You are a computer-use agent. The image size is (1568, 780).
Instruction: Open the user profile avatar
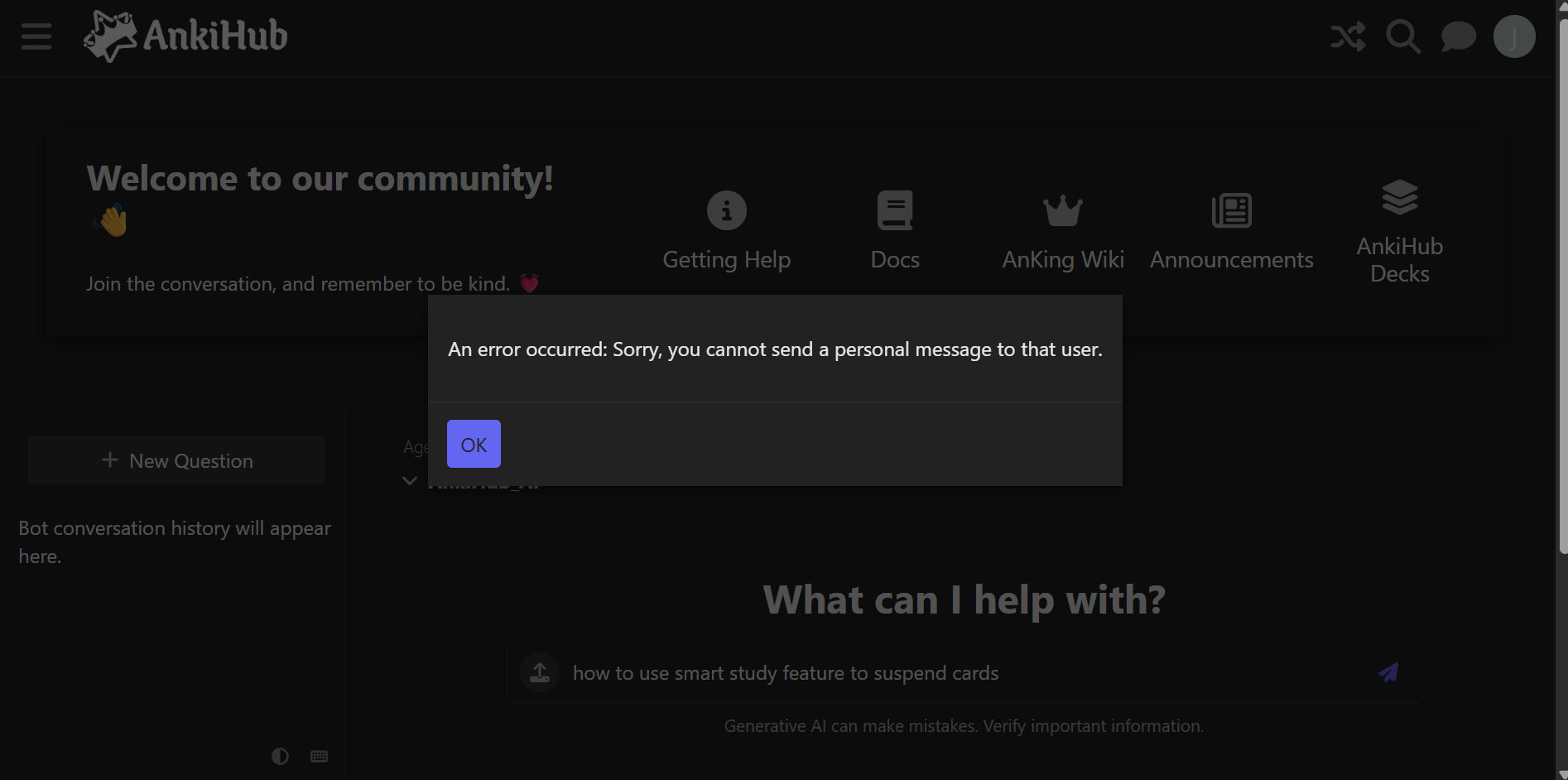(x=1514, y=36)
